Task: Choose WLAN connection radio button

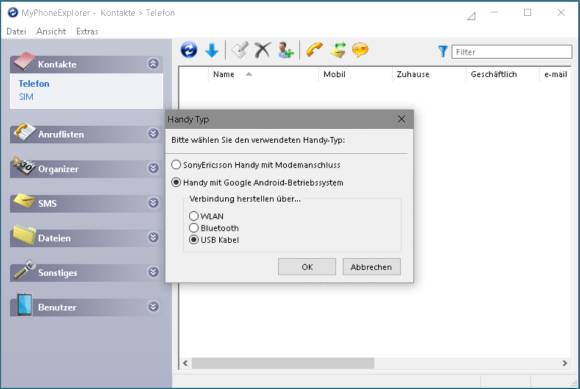Action: pos(193,216)
